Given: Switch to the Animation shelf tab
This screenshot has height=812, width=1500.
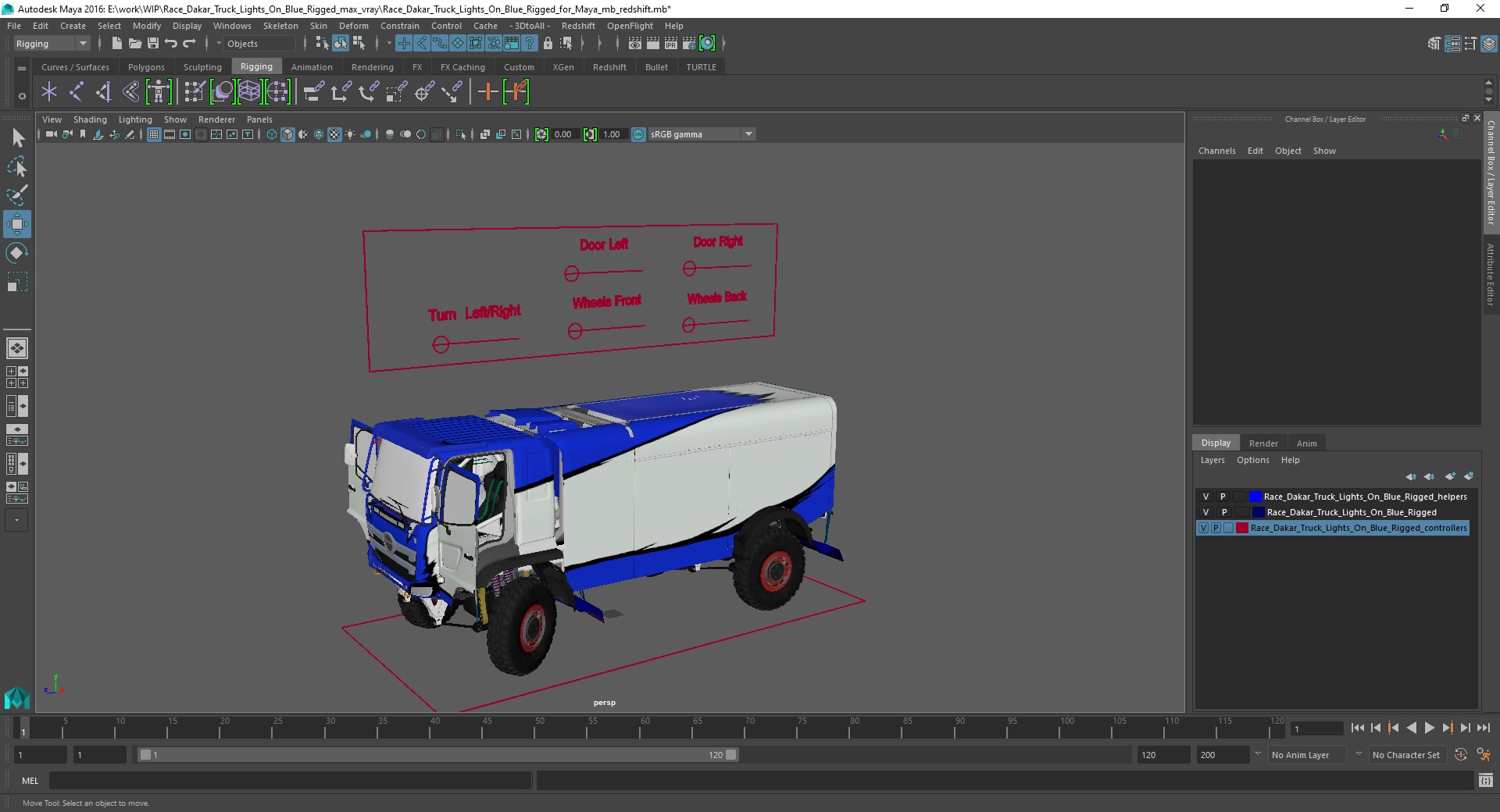Looking at the screenshot, I should click(312, 67).
